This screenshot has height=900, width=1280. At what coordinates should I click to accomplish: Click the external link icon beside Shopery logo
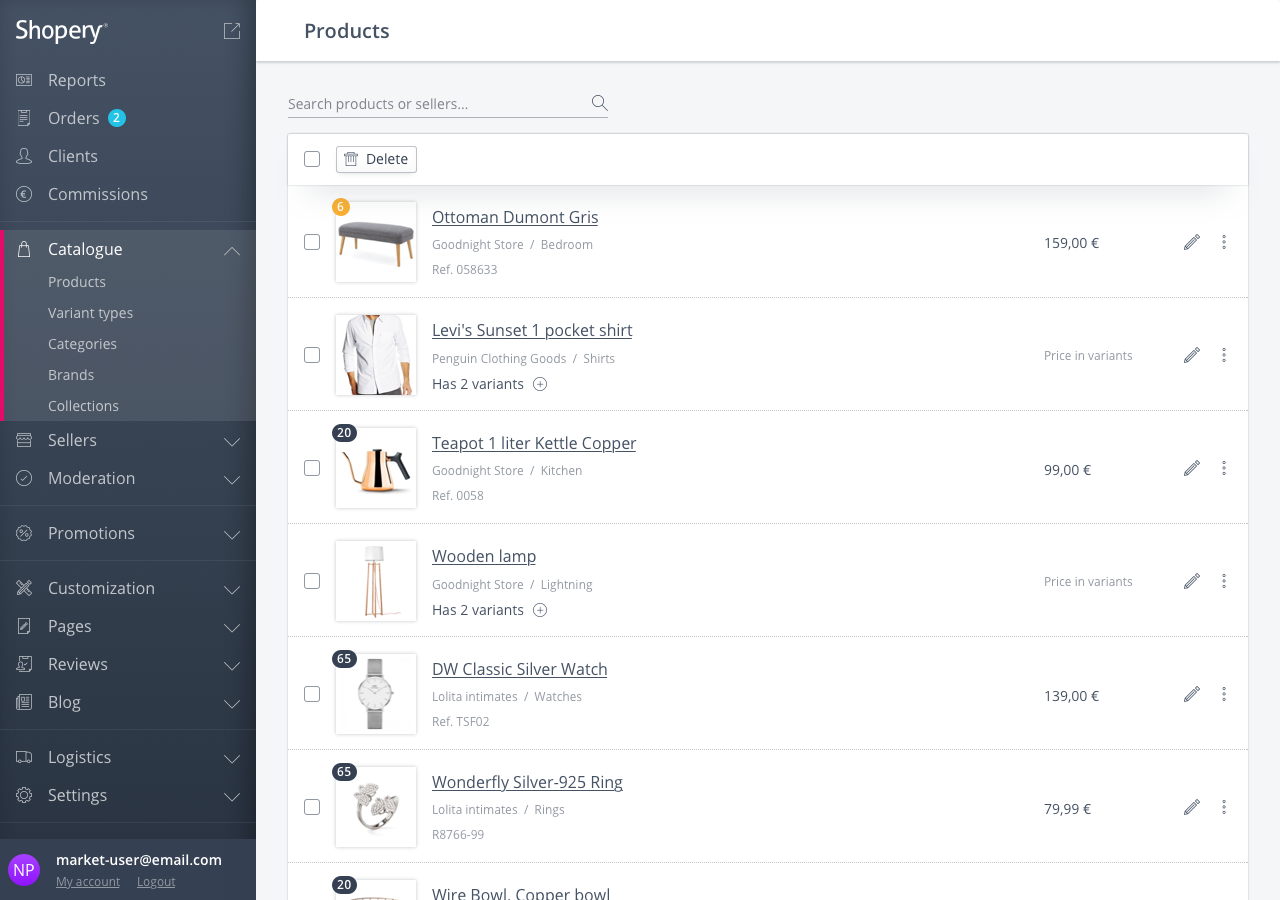coord(231,30)
